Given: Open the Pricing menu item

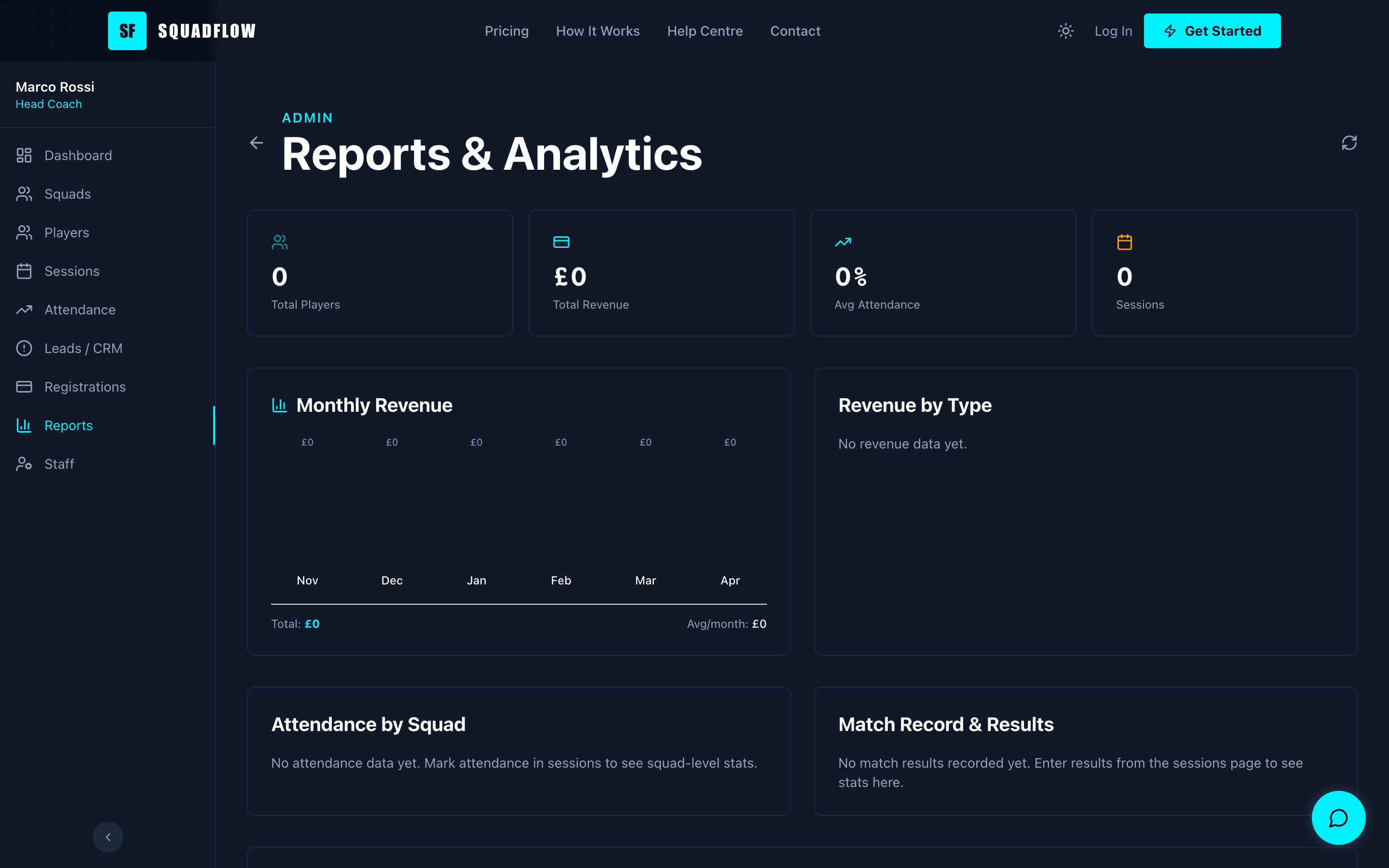Looking at the screenshot, I should (507, 30).
